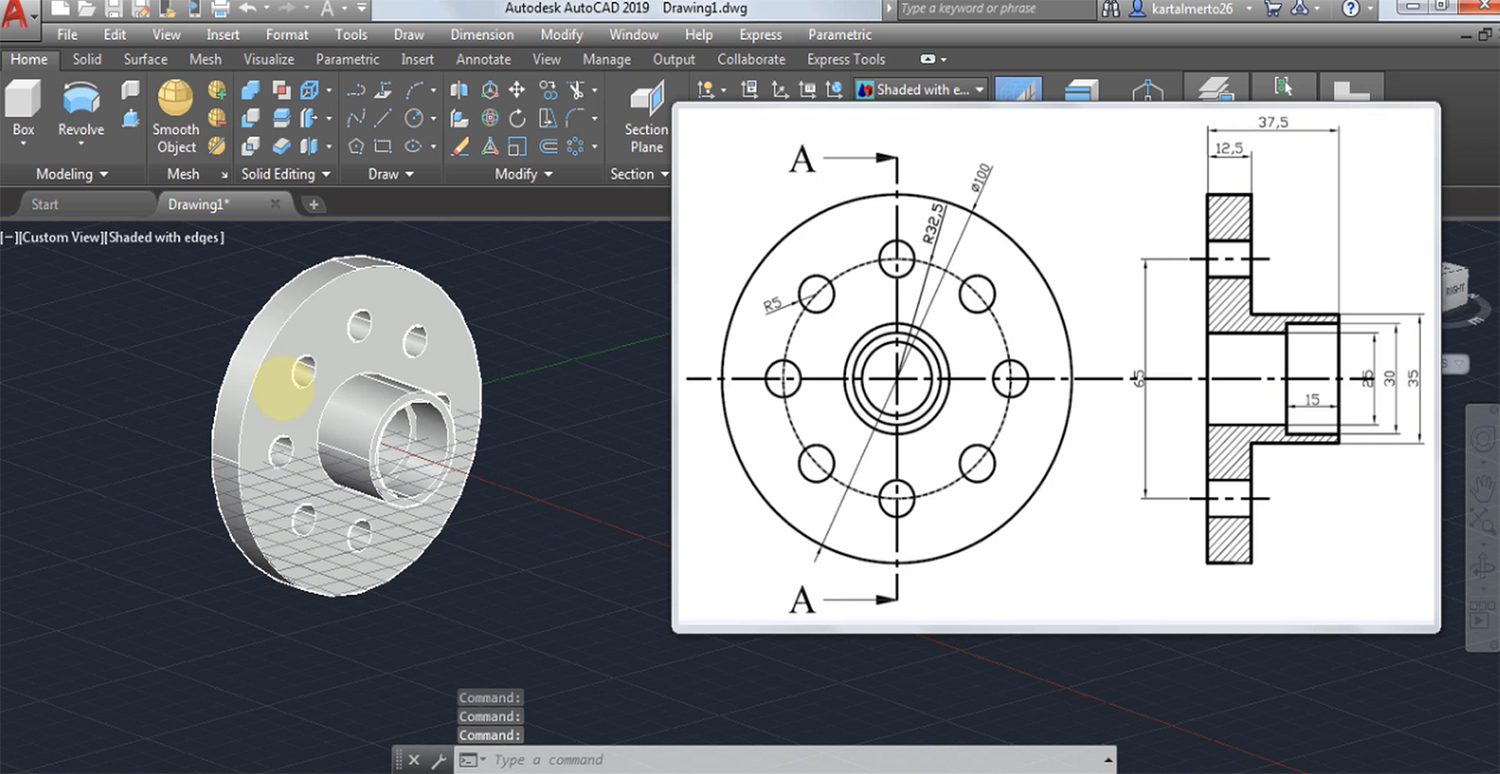
Task: Click the Smooth More mesh icon
Action: (x=217, y=90)
